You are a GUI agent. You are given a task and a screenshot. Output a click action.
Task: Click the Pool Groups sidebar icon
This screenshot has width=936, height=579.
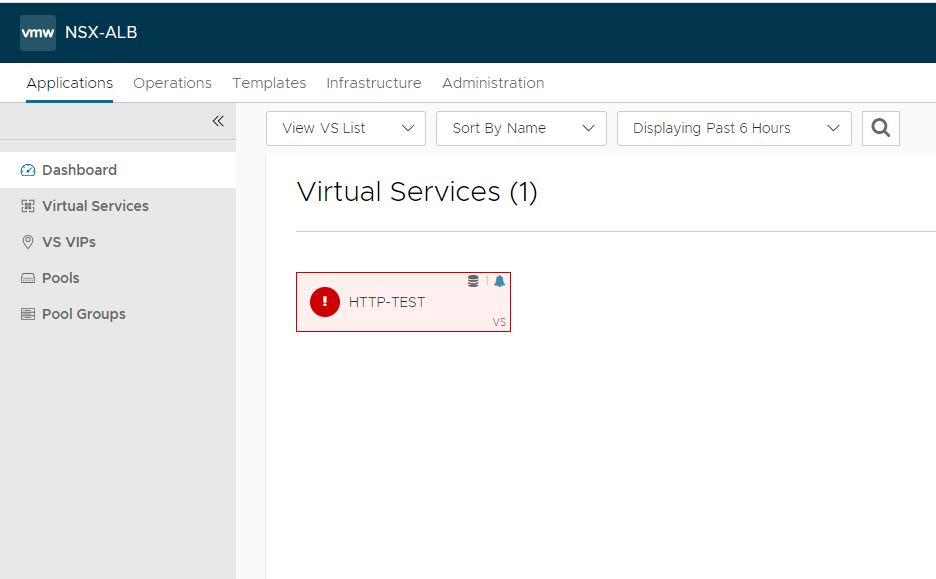pyautogui.click(x=28, y=314)
